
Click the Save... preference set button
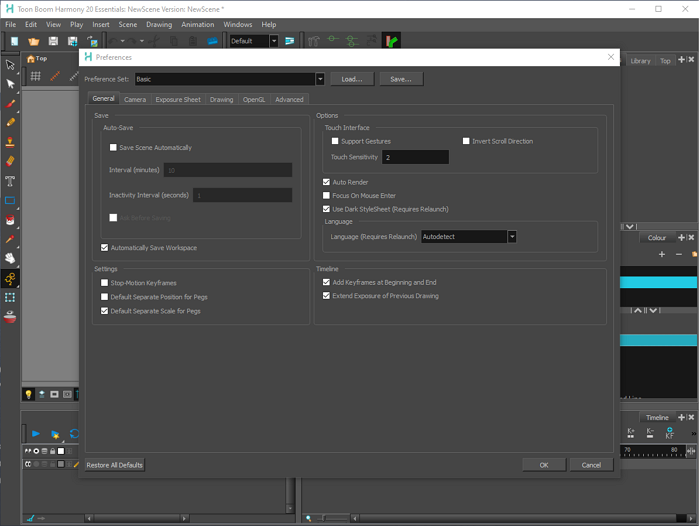[401, 79]
